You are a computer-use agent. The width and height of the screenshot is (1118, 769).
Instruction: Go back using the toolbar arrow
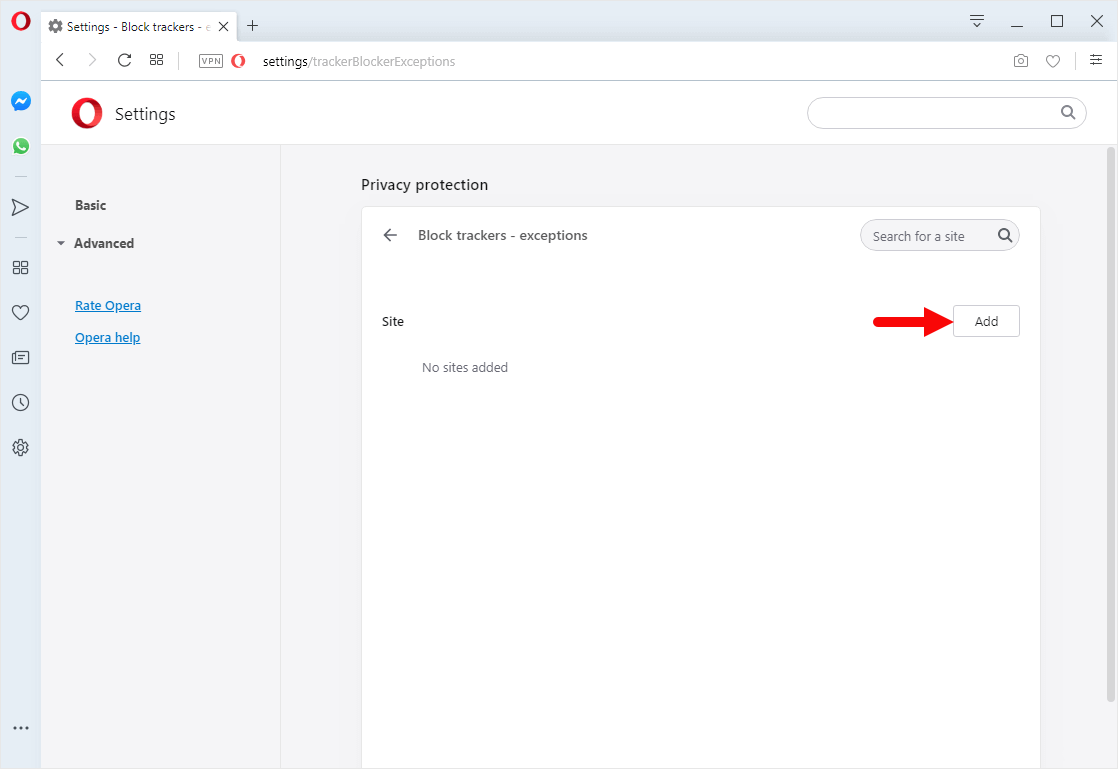click(x=61, y=61)
